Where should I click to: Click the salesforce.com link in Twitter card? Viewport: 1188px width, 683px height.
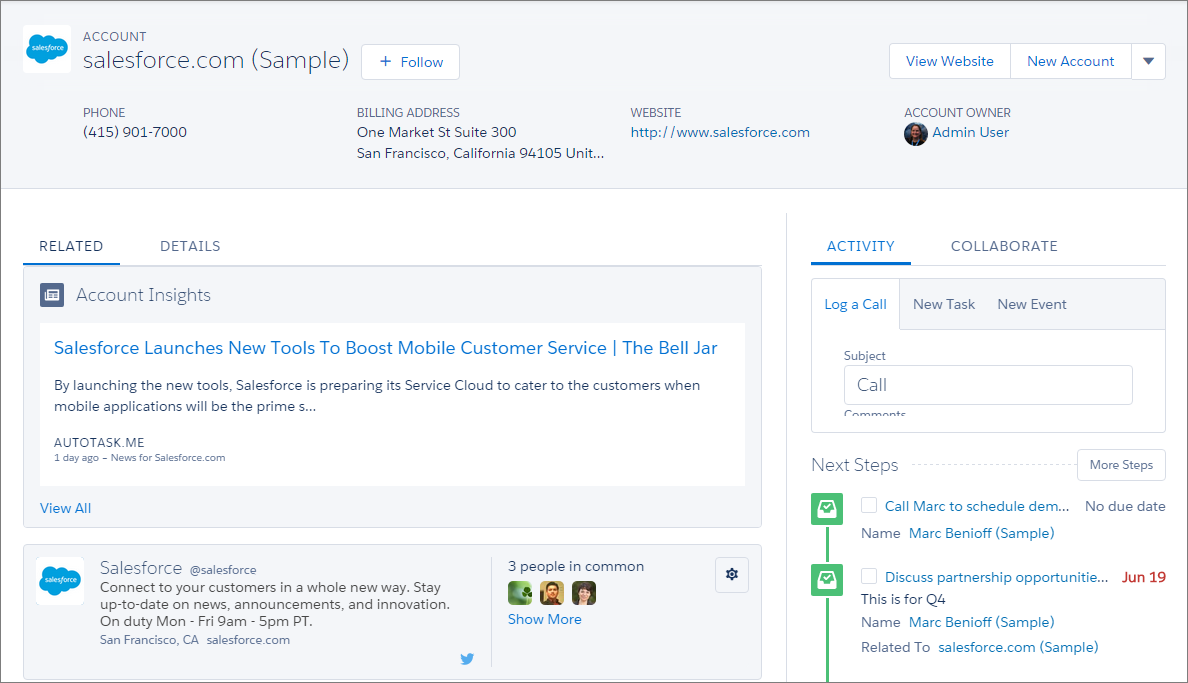248,640
